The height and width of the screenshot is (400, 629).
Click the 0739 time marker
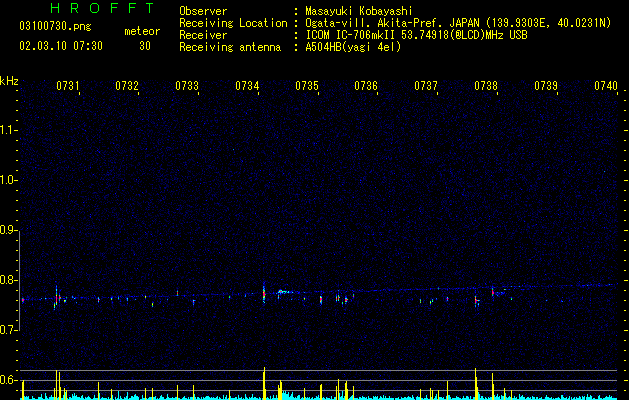coord(546,85)
